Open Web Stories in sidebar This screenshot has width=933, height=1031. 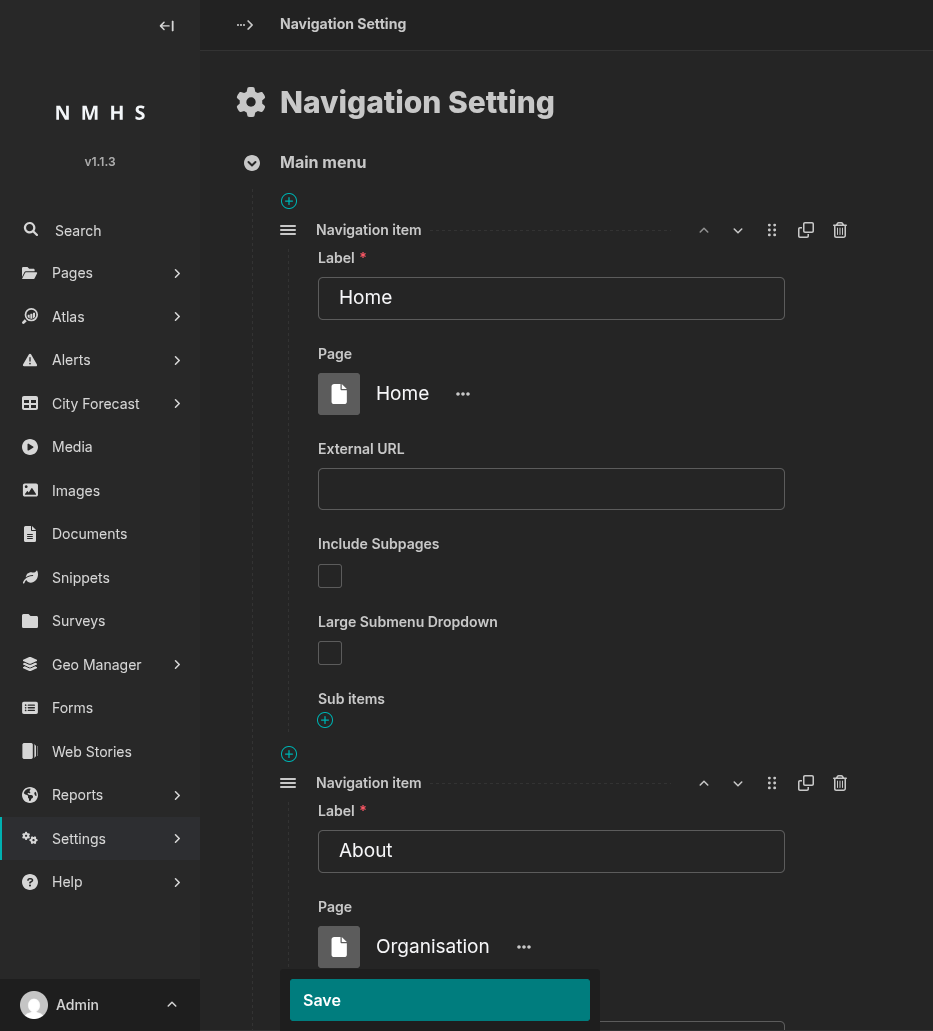100,752
